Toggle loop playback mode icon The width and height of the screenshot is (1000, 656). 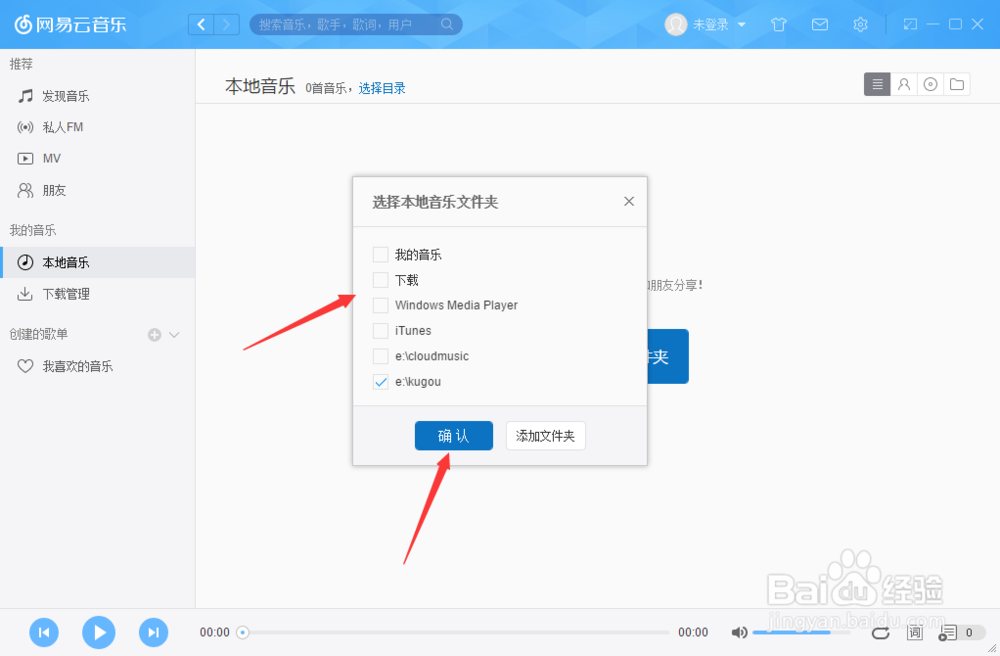[x=881, y=632]
